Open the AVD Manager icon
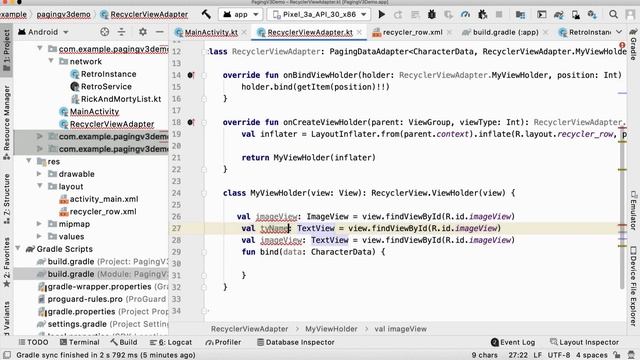 point(576,15)
